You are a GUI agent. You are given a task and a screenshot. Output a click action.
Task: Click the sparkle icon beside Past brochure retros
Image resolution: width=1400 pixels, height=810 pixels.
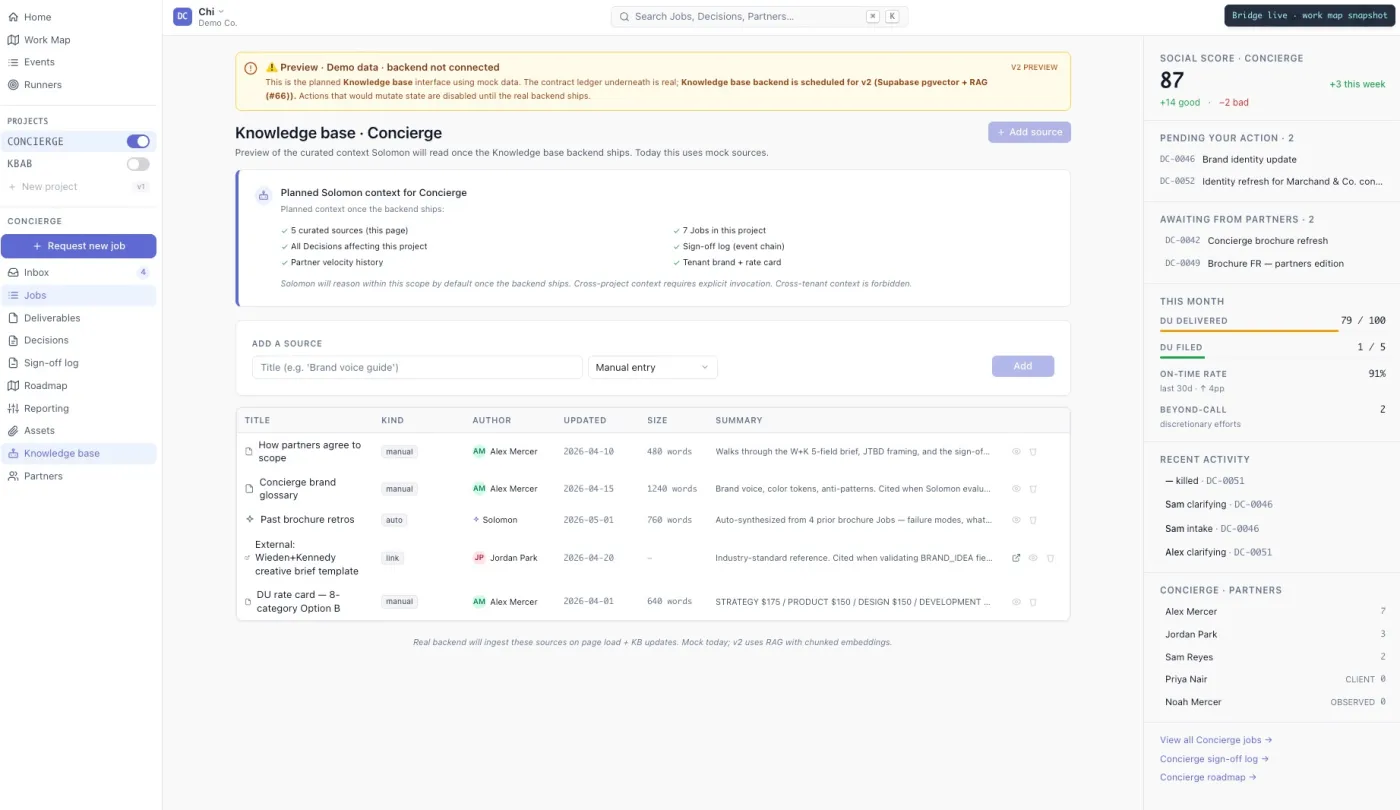coord(250,519)
